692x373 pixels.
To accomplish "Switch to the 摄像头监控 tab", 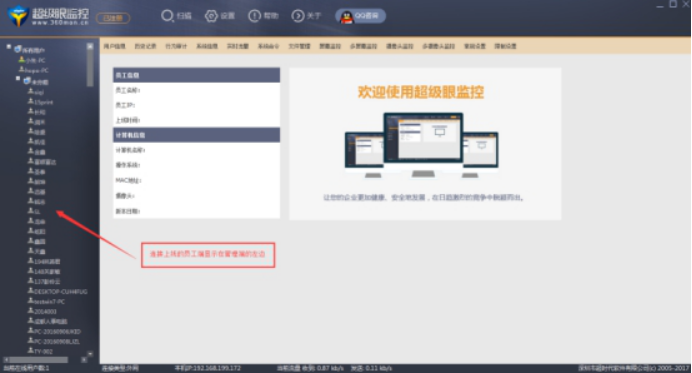I will pos(400,46).
